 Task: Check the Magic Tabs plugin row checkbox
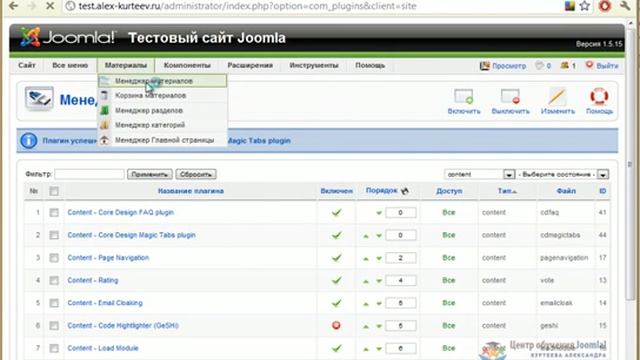pos(54,236)
